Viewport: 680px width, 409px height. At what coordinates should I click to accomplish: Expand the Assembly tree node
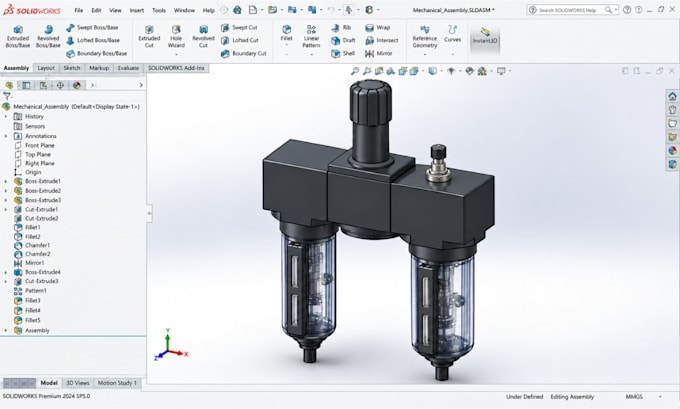6,330
